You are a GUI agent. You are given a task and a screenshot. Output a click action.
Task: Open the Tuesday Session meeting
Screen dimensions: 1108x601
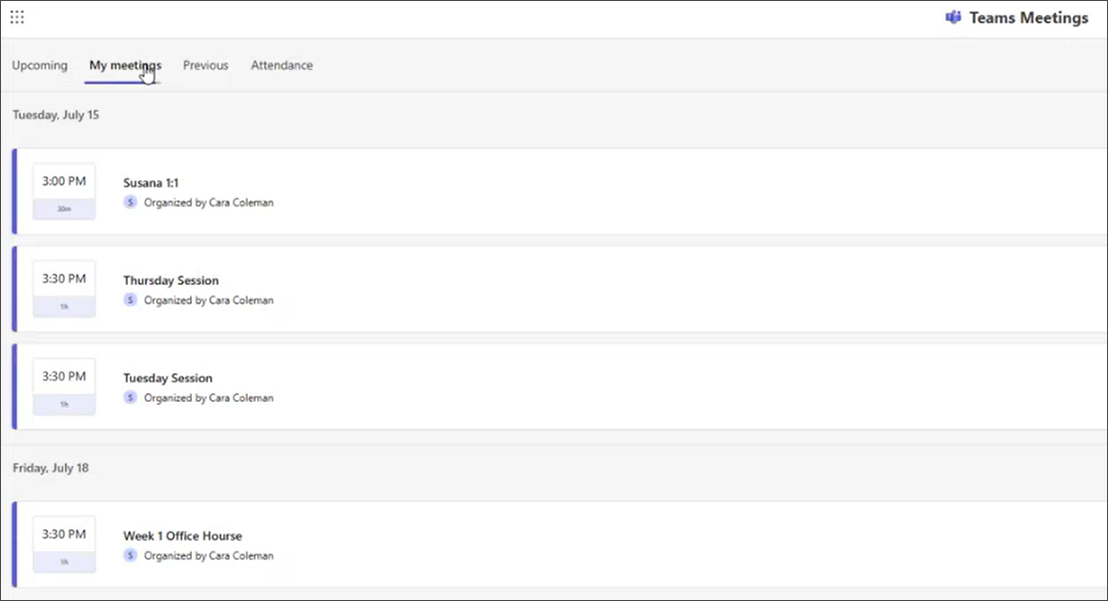167,378
